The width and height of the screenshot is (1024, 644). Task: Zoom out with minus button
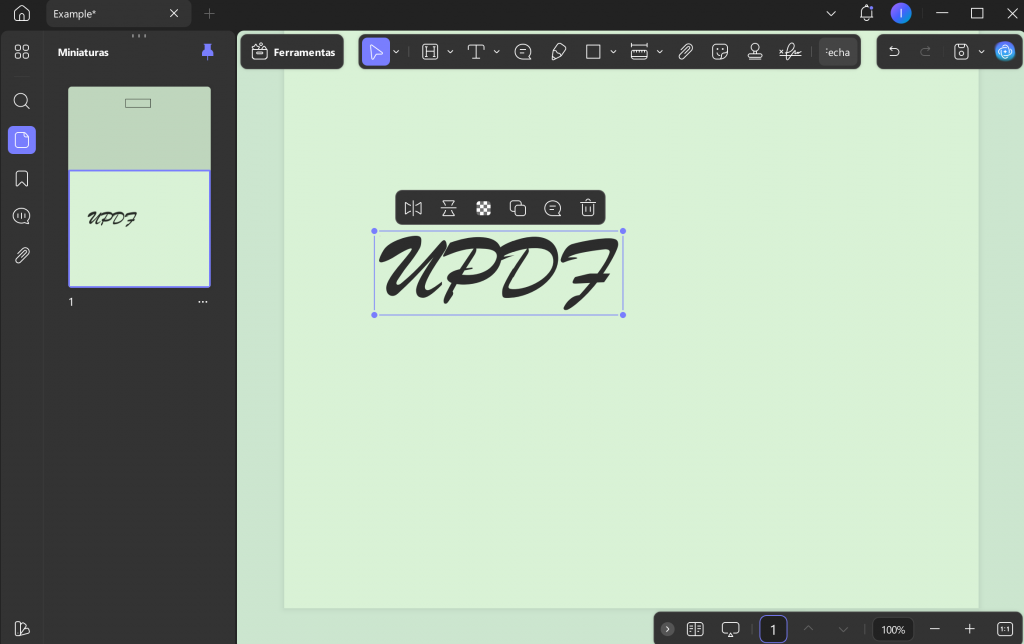click(x=935, y=629)
